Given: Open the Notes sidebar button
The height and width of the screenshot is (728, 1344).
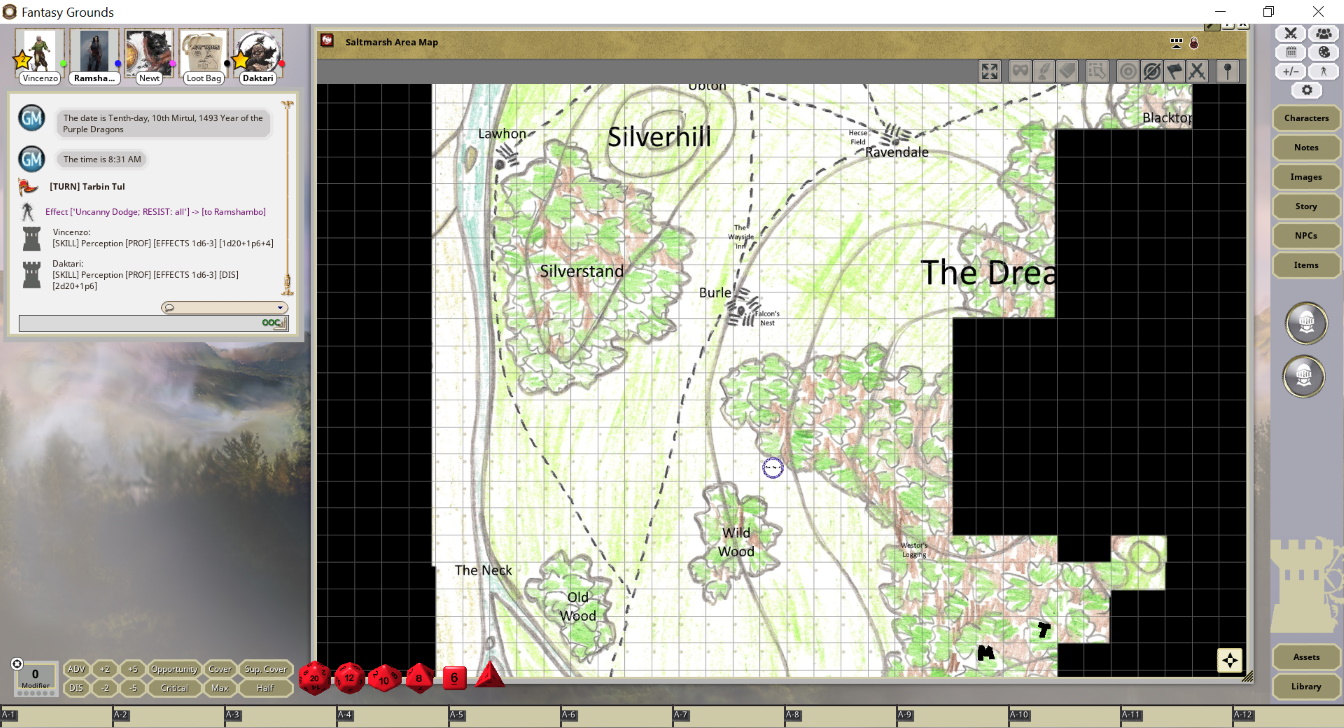Looking at the screenshot, I should (x=1306, y=147).
